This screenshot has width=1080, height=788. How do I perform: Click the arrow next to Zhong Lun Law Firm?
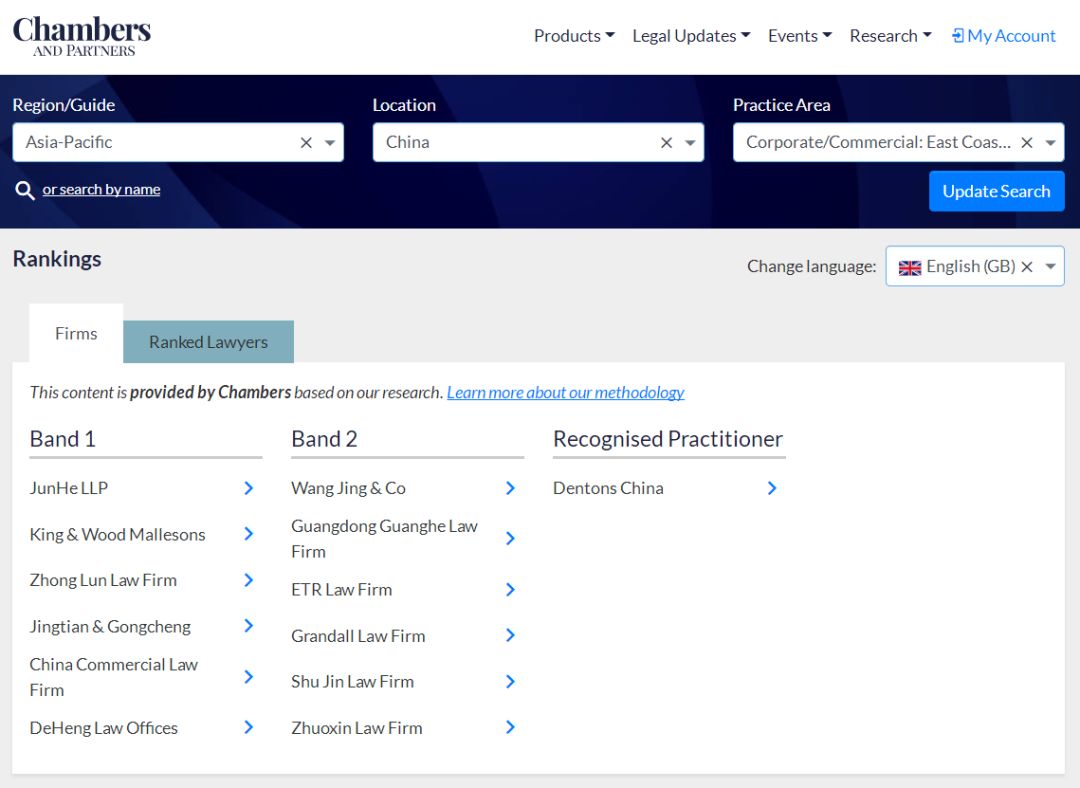pos(249,580)
